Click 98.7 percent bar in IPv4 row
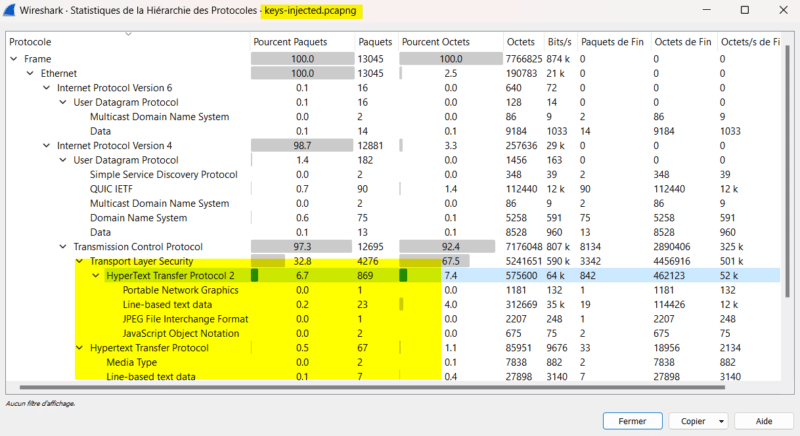The width and height of the screenshot is (800, 436). tap(302, 146)
